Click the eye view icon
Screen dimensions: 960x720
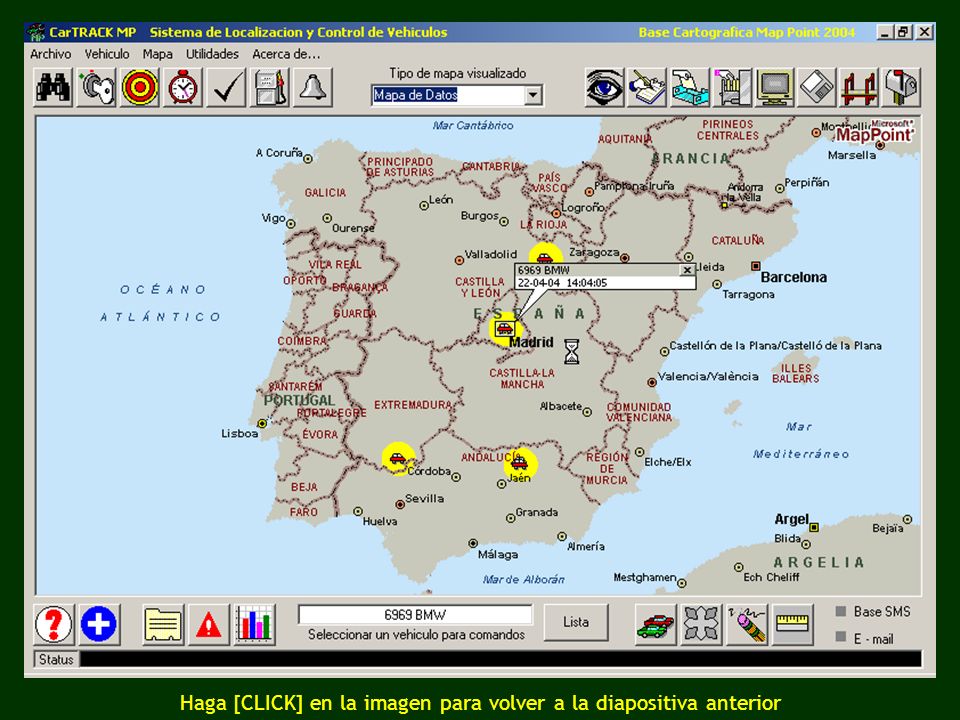point(604,88)
